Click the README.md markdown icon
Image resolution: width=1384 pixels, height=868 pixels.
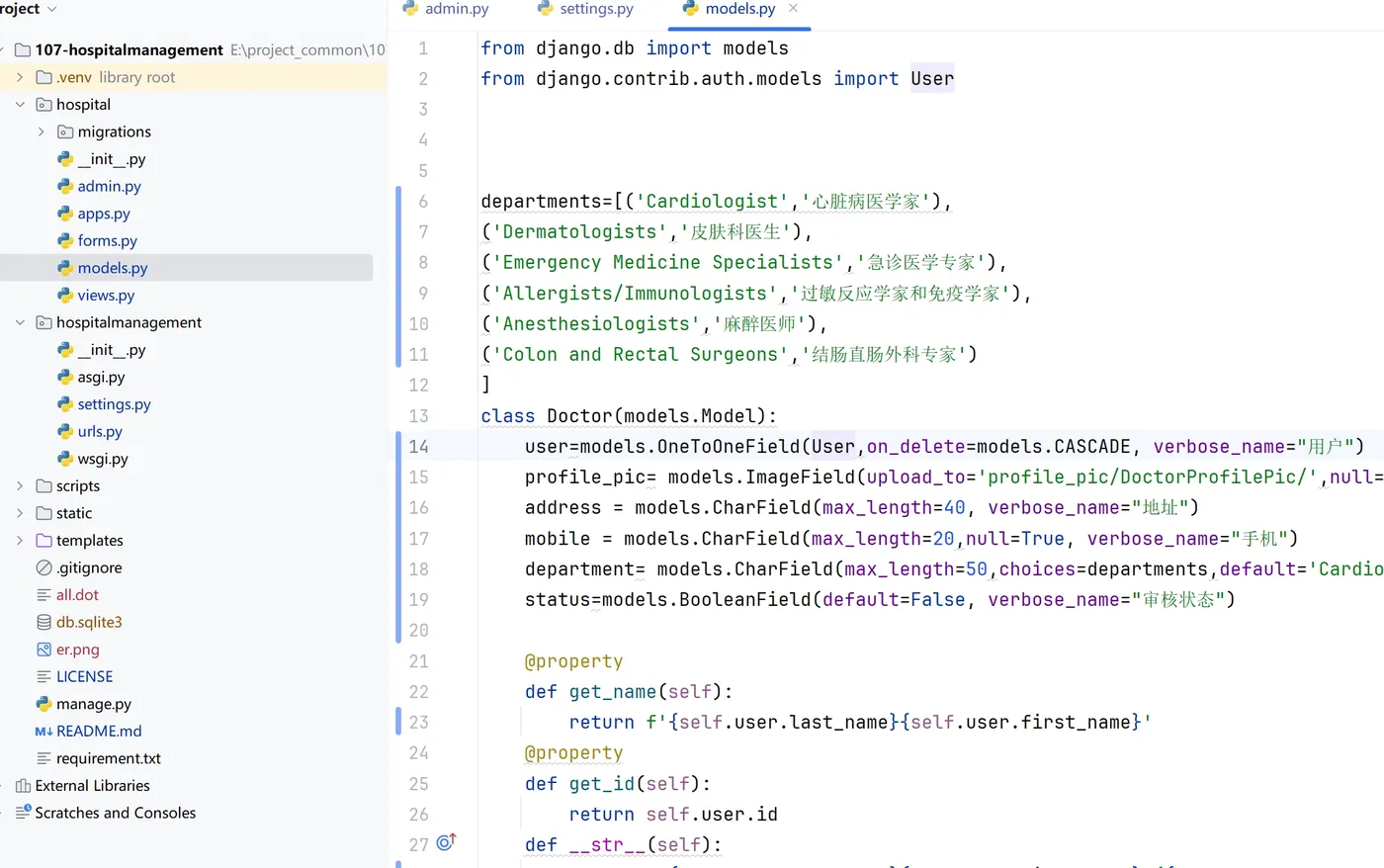pyautogui.click(x=43, y=732)
